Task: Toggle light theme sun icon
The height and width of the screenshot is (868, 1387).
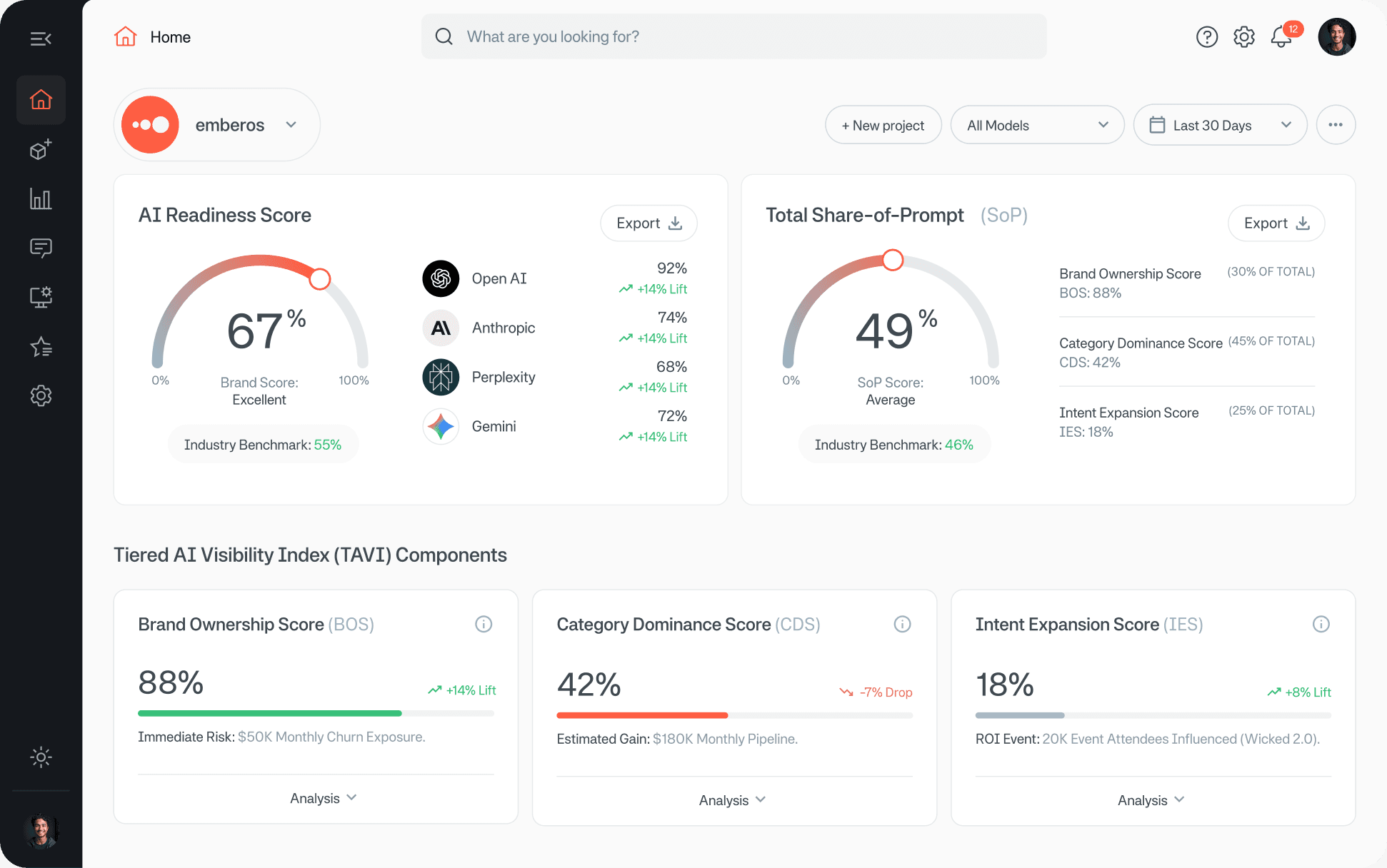Action: [41, 757]
